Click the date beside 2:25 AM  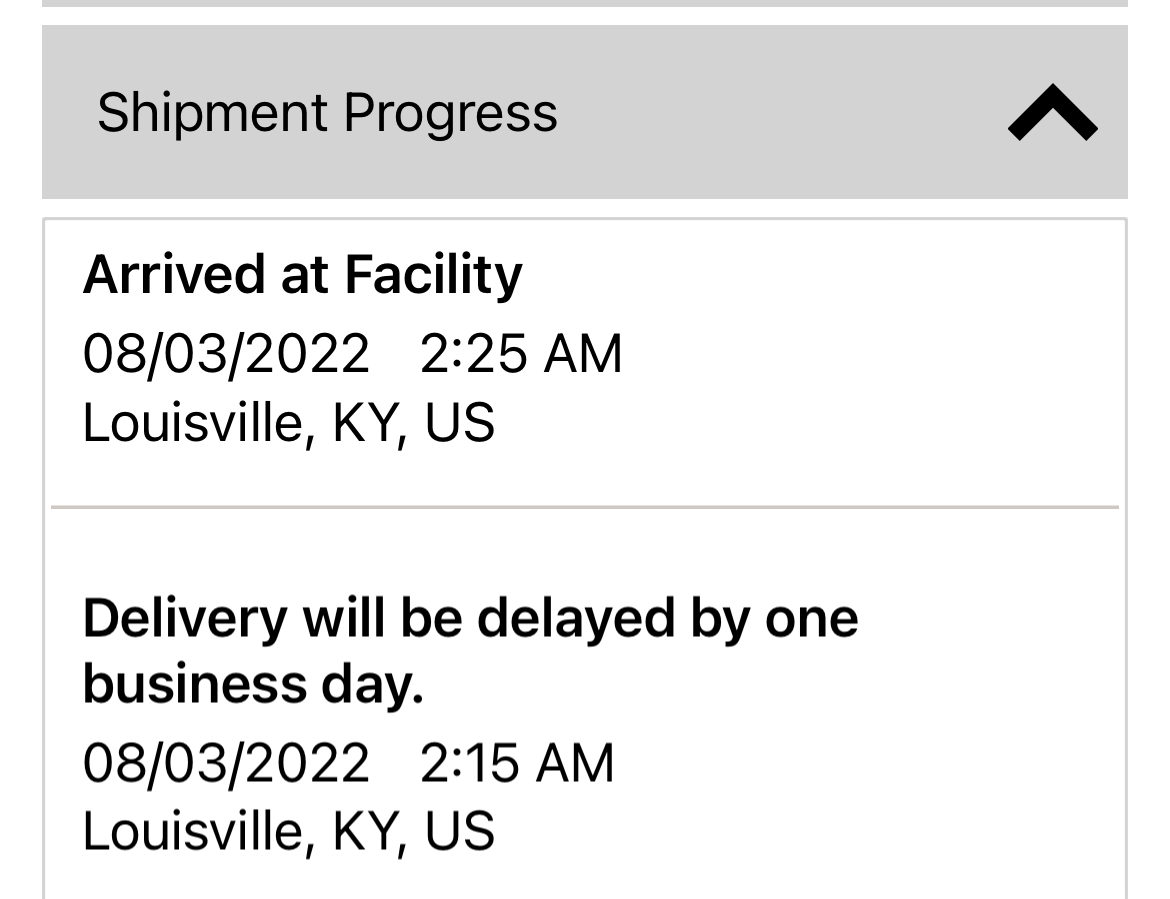(x=226, y=354)
